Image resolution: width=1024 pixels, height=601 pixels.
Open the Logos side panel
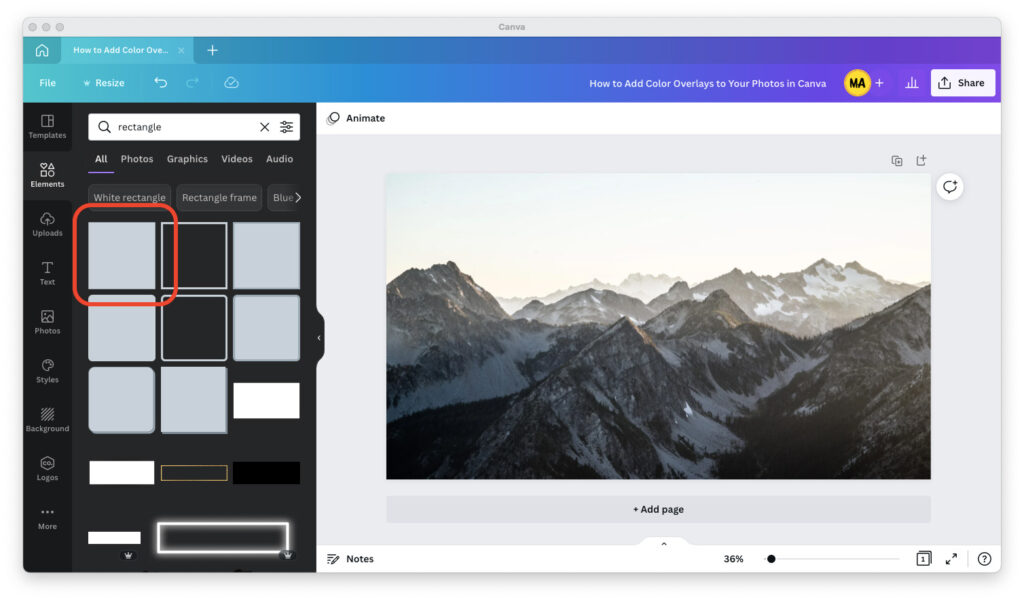click(x=47, y=468)
